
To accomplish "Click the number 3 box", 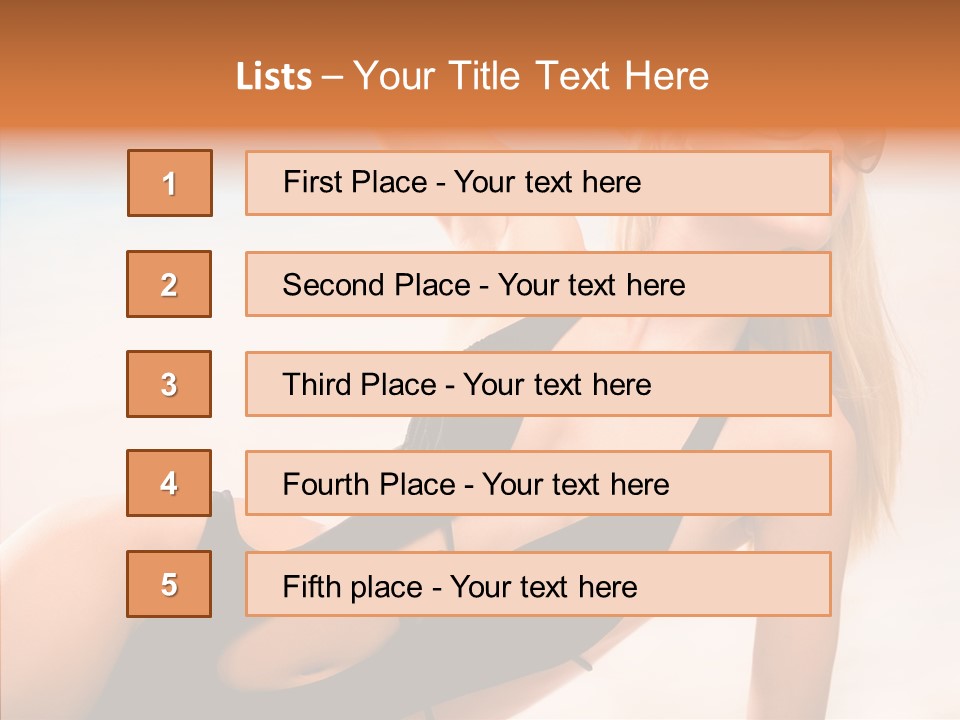I will click(169, 384).
